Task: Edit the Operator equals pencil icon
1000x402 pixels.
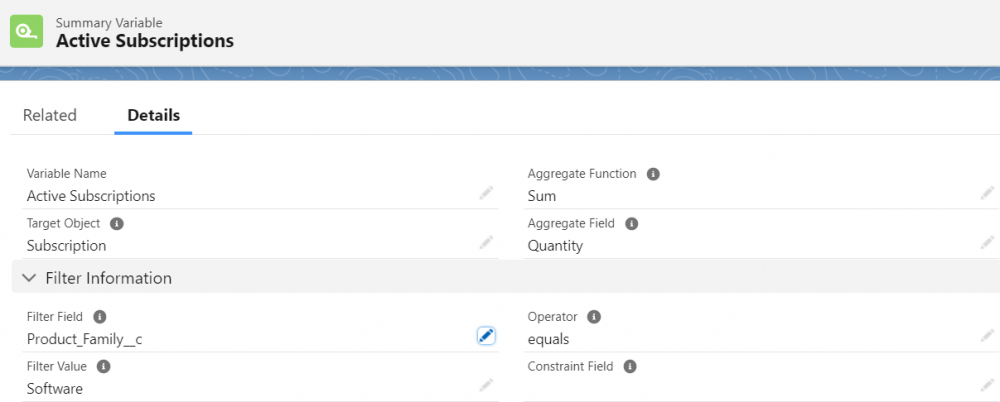Action: [987, 337]
